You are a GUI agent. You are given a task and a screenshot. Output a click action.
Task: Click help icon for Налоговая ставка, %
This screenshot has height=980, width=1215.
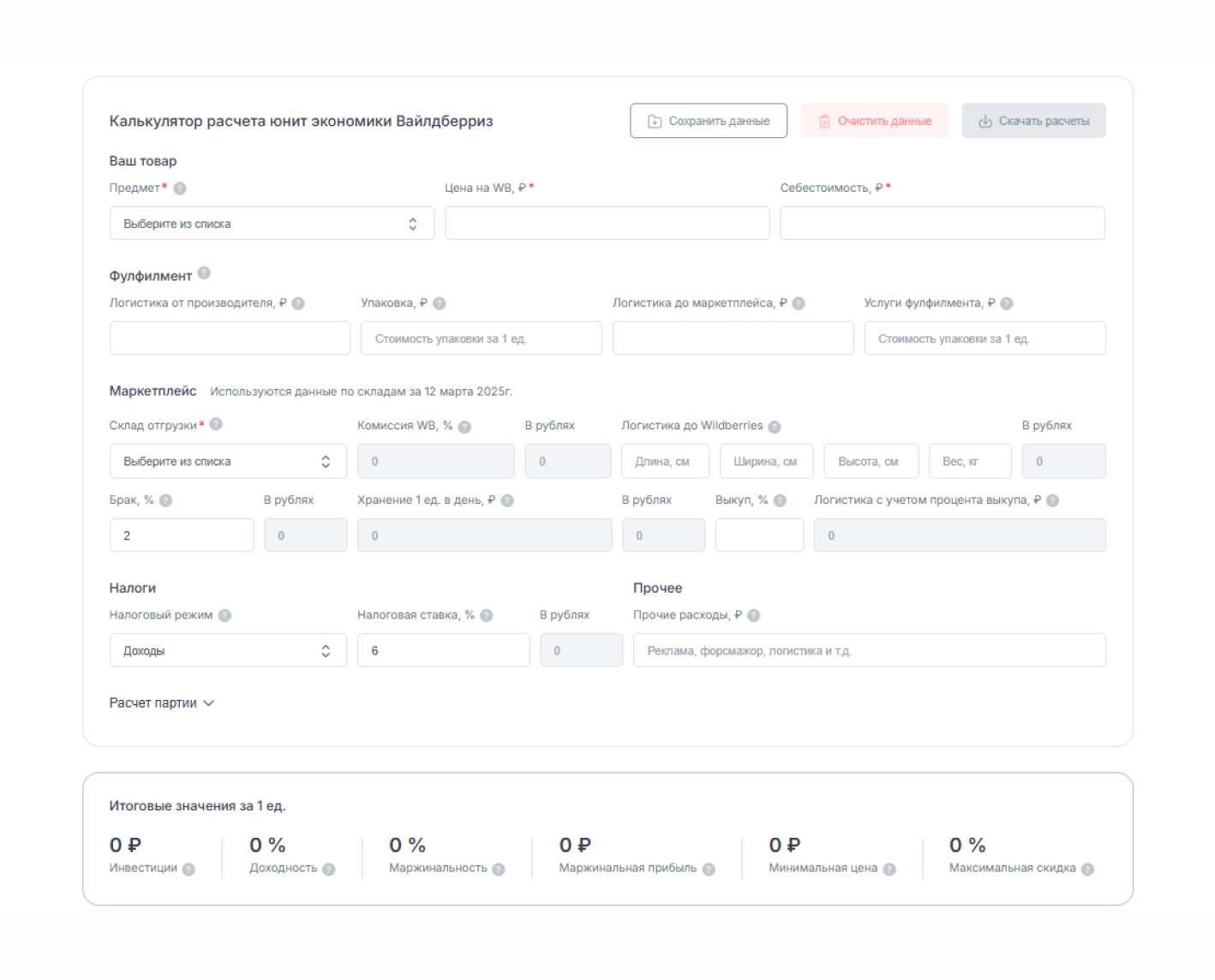point(487,616)
